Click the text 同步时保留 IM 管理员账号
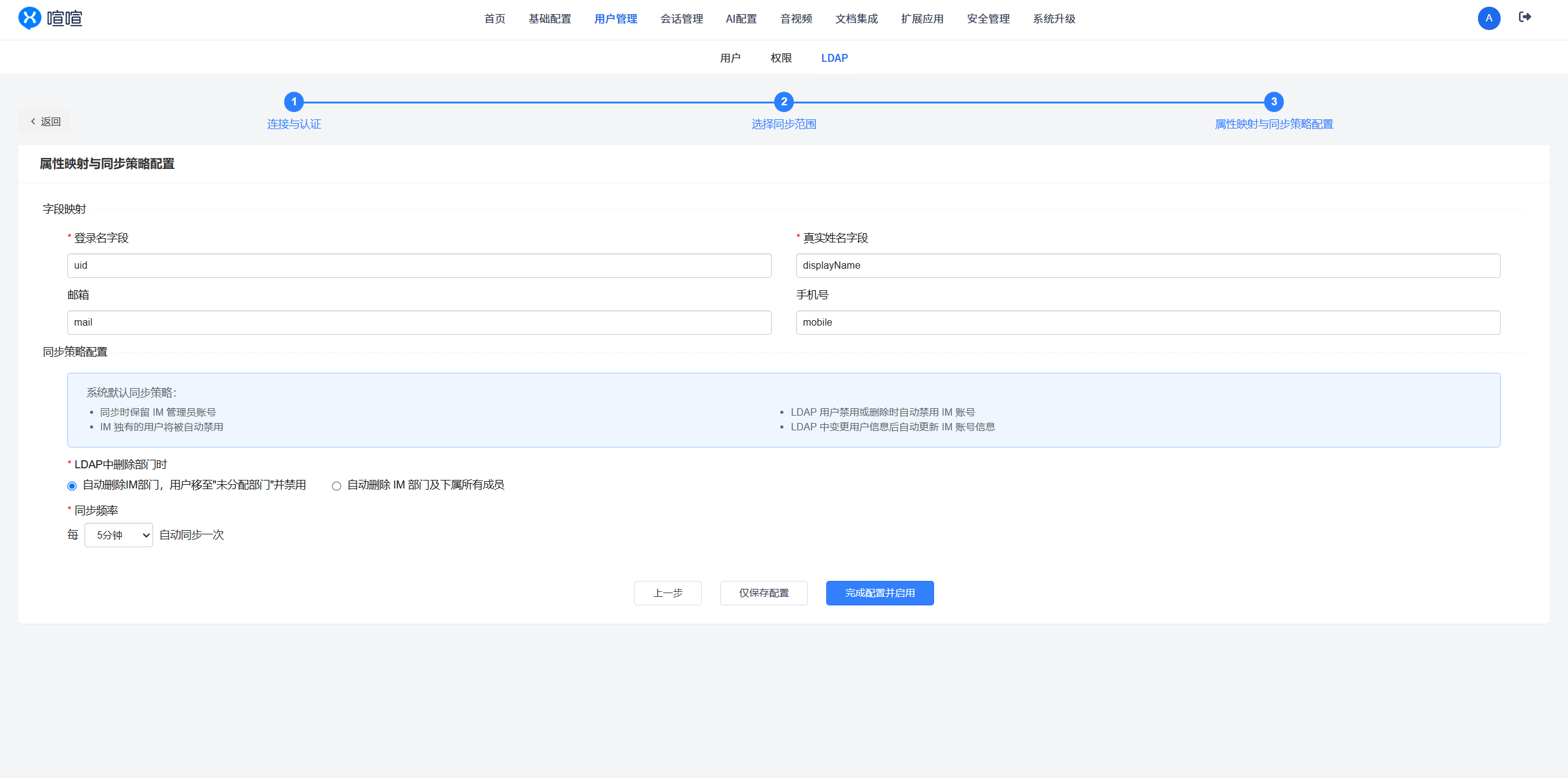The height and width of the screenshot is (778, 1568). pos(158,413)
